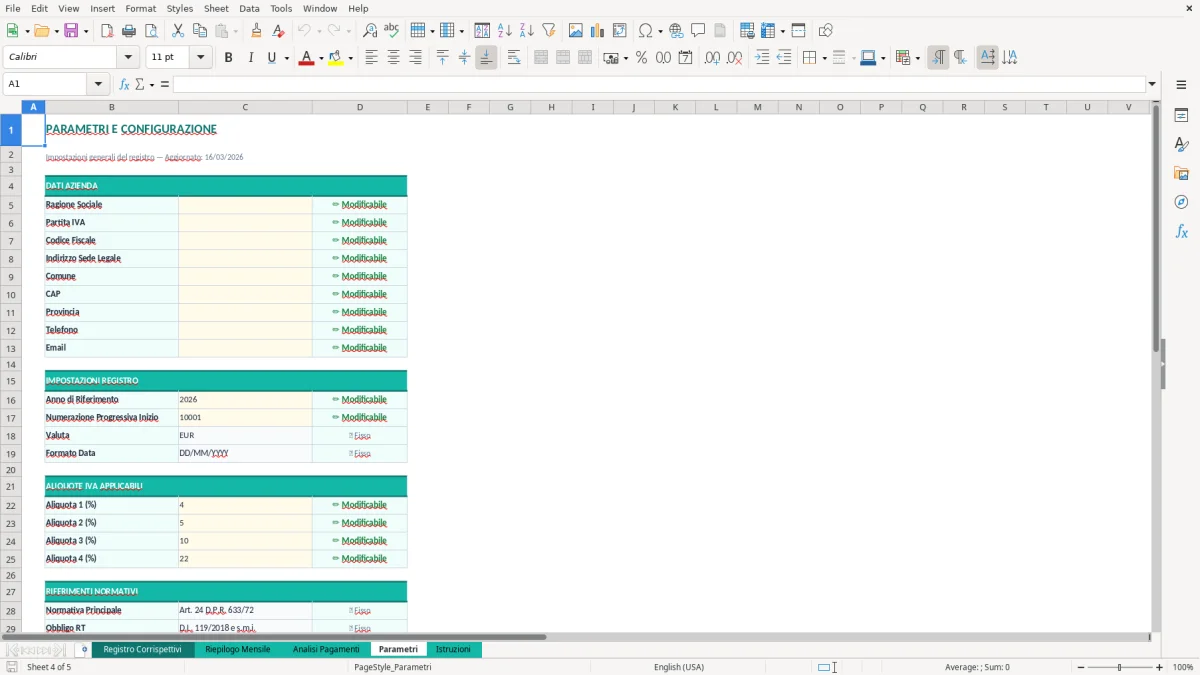Screen dimensions: 1200x675
Task: Click the Insert Hyperlink globe icon
Action: (677, 31)
